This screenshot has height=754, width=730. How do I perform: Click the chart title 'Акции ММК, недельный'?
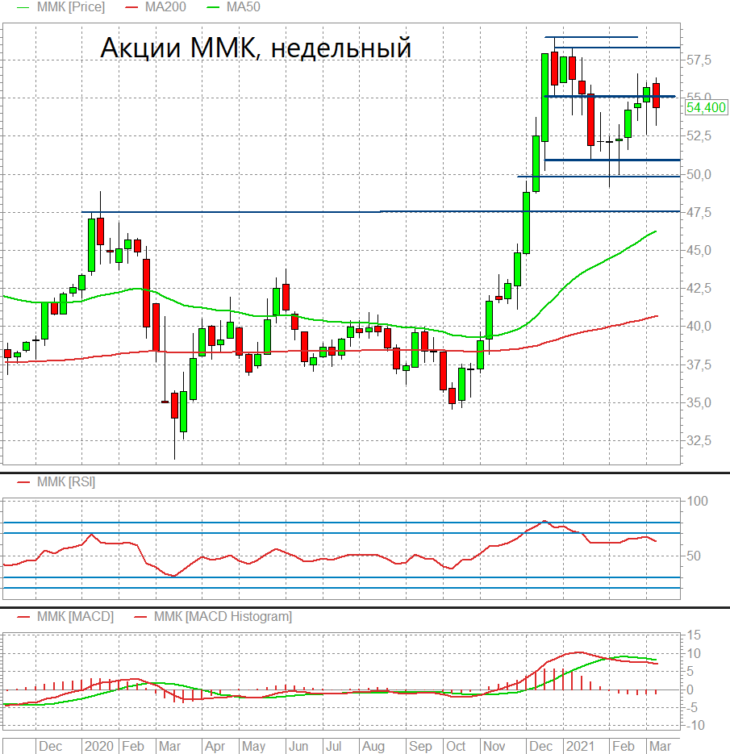point(256,48)
